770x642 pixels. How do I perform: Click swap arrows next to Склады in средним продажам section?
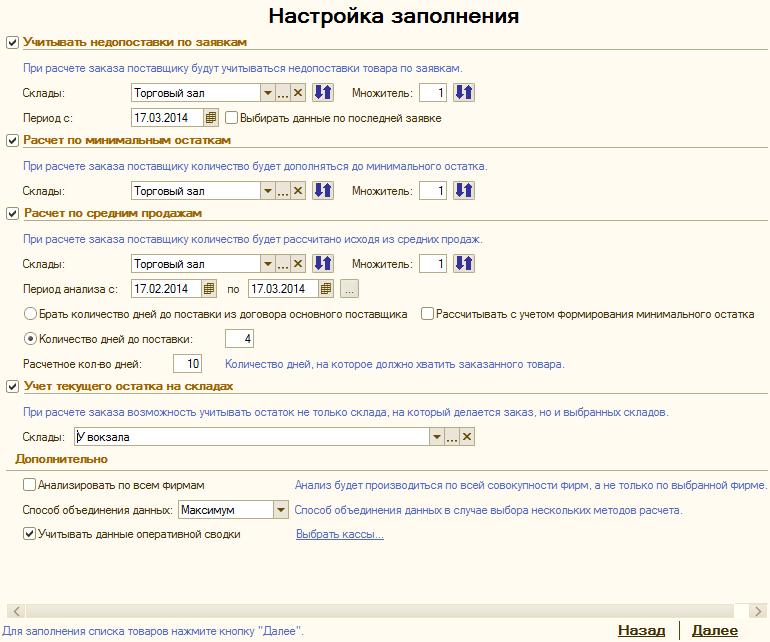pos(323,264)
